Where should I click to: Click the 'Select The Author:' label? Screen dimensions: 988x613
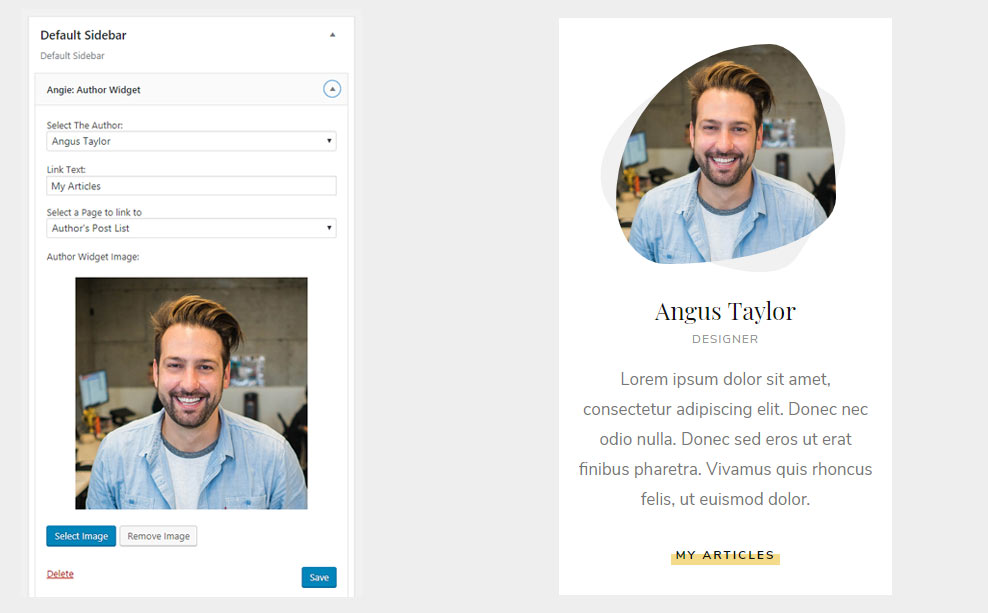pyautogui.click(x=85, y=125)
